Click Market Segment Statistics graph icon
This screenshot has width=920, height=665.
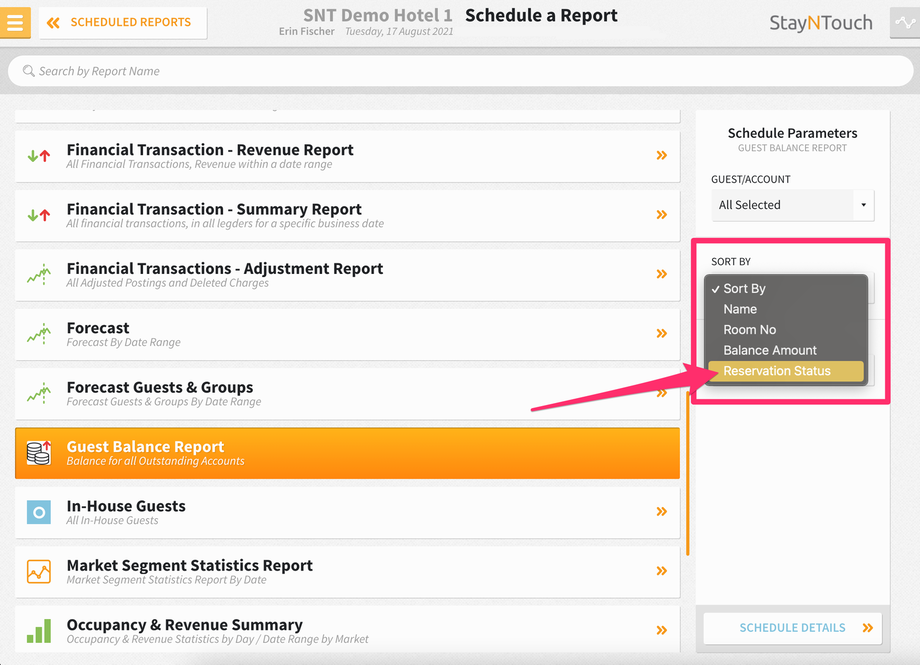tap(39, 571)
